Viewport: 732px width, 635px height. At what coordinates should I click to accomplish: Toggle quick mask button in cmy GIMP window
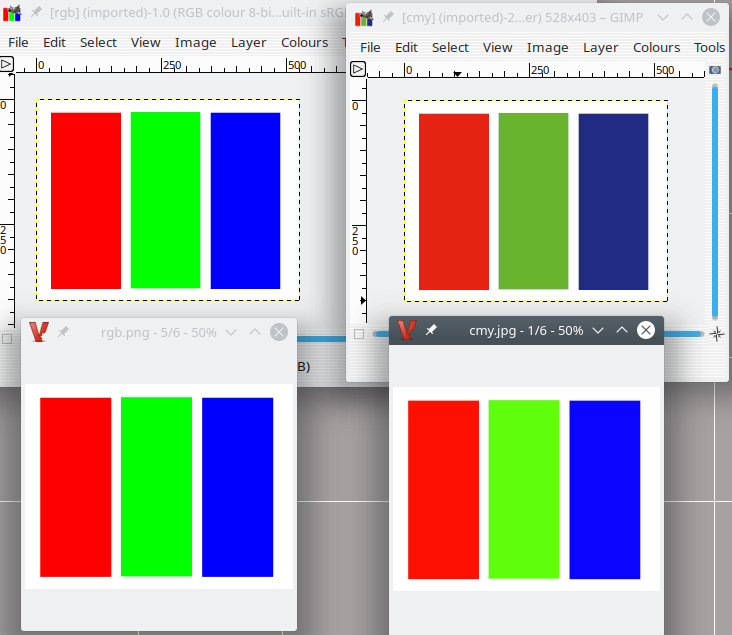pos(359,334)
